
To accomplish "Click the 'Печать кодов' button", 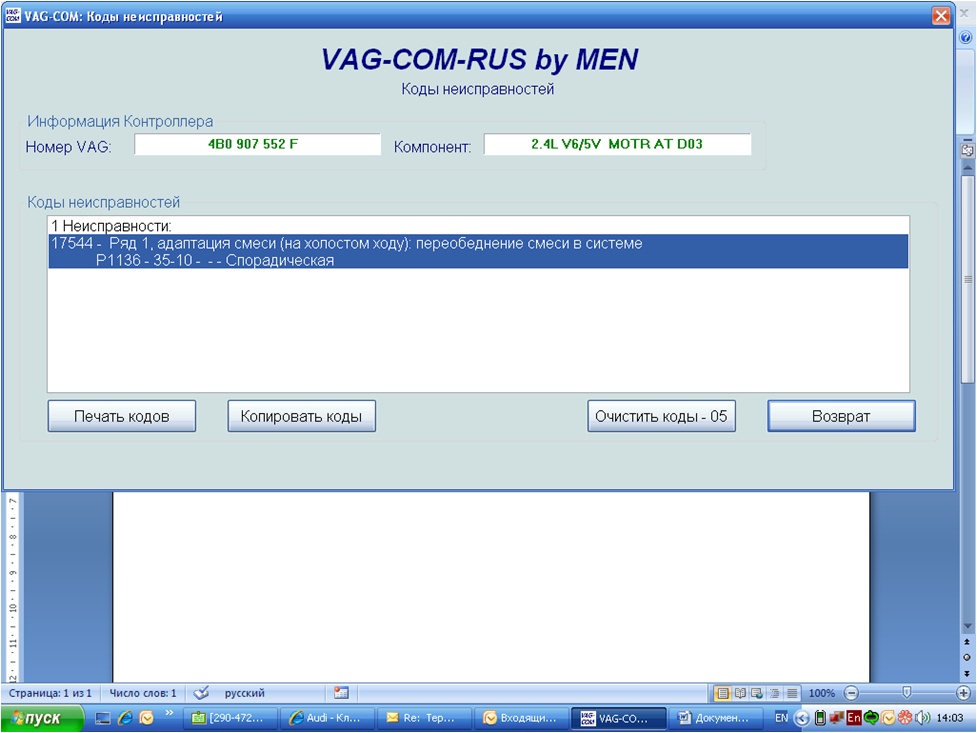I will 122,416.
